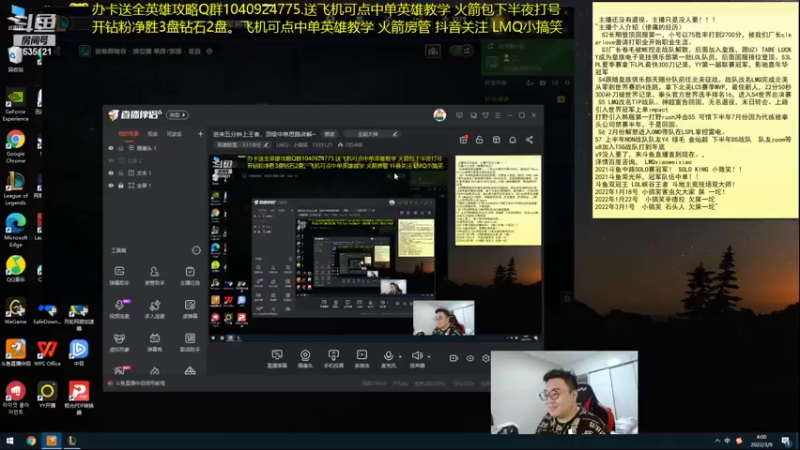Expand the mode pill next to app logo
800x450 pixels.
(x=177, y=115)
